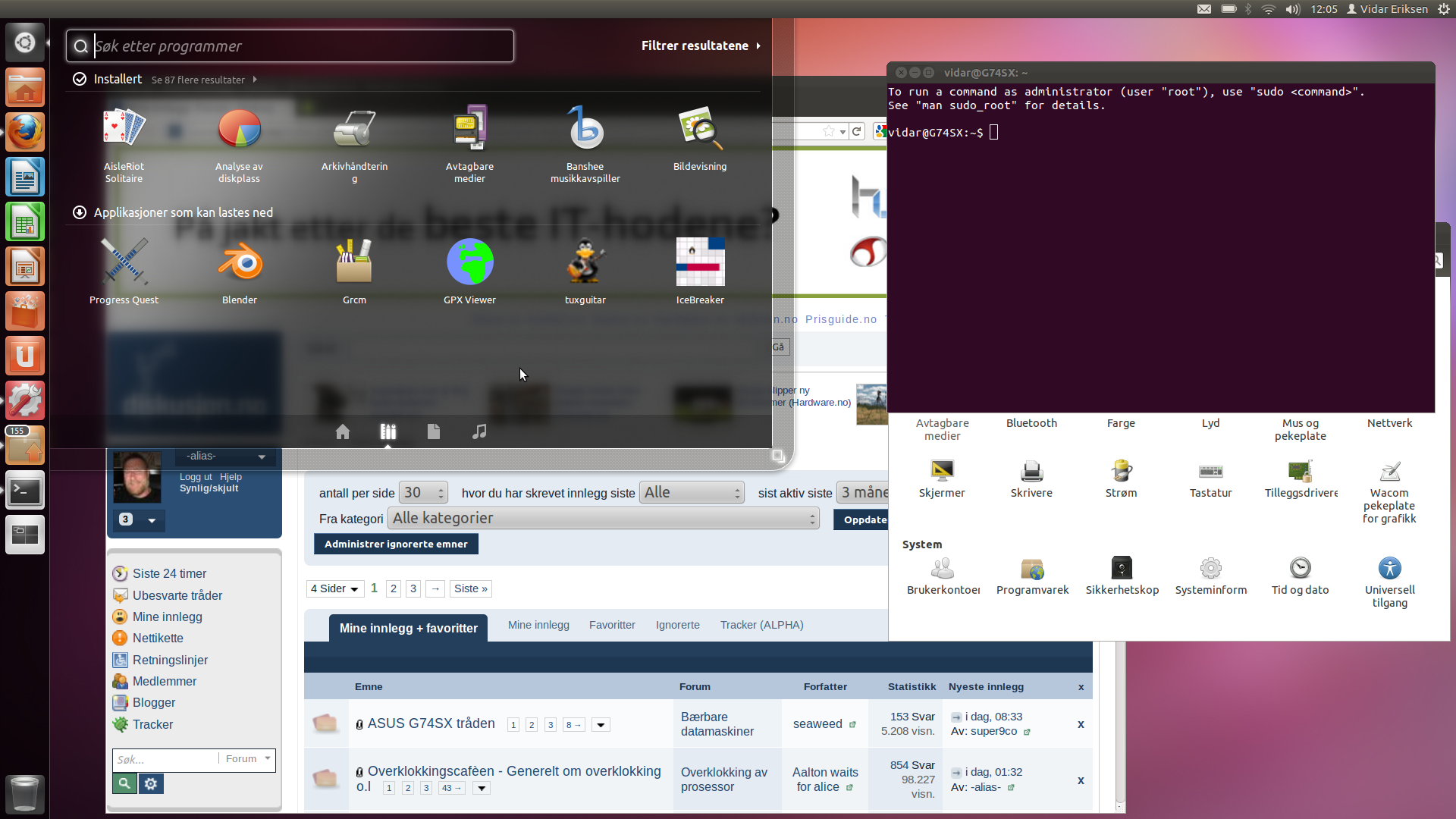
Task: Switch to the Ignorerte tab
Action: [x=678, y=625]
